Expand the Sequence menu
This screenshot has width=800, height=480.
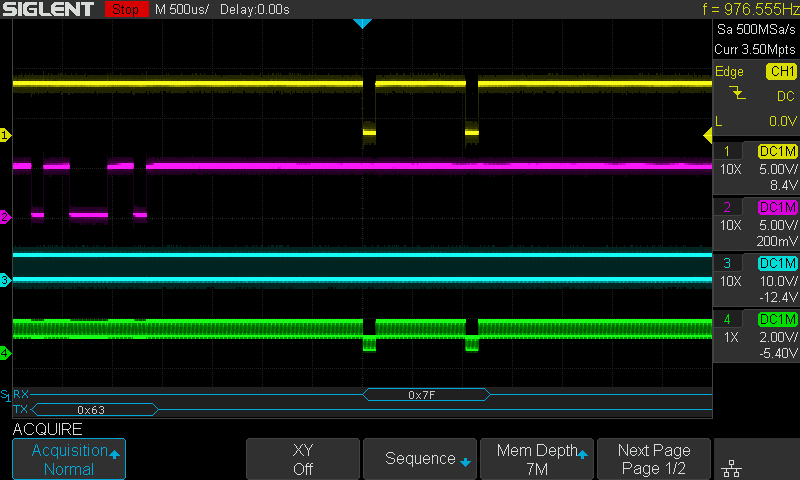tap(420, 459)
